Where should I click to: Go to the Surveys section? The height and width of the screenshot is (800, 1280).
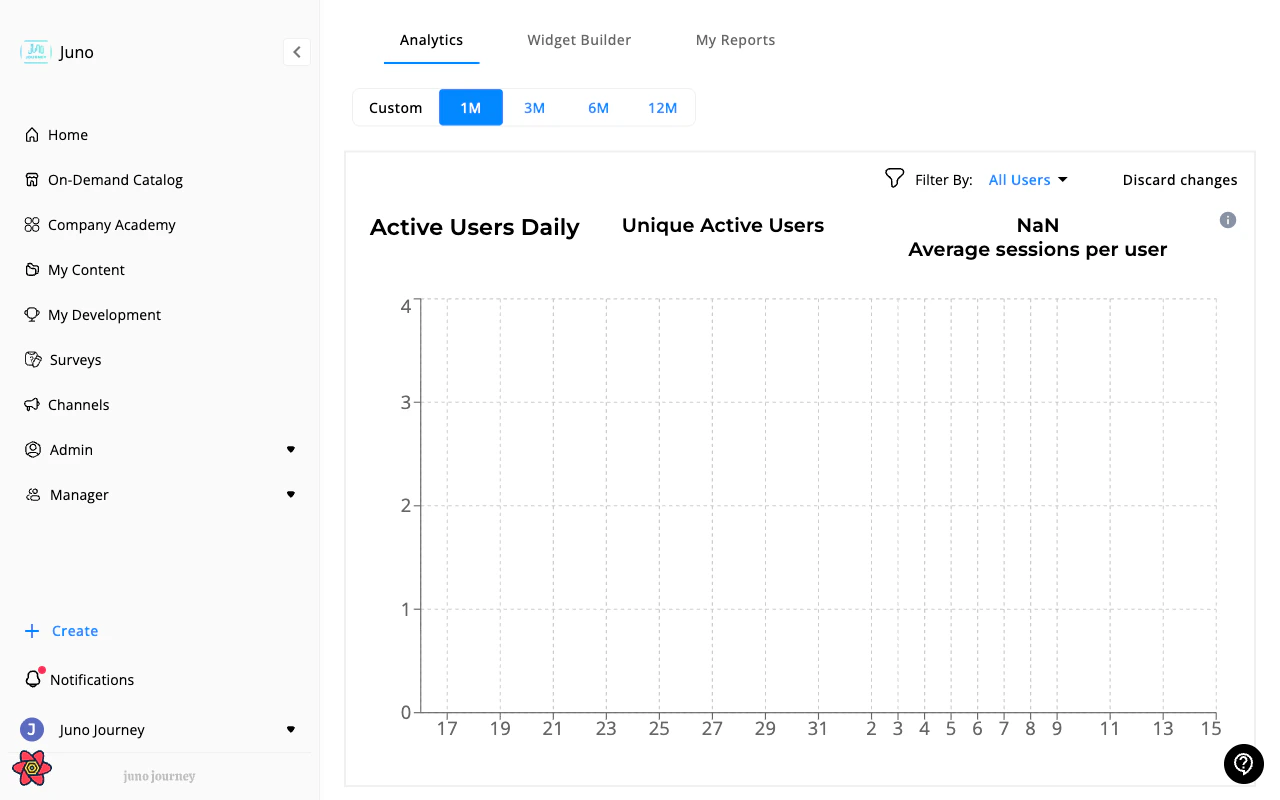pyautogui.click(x=75, y=359)
